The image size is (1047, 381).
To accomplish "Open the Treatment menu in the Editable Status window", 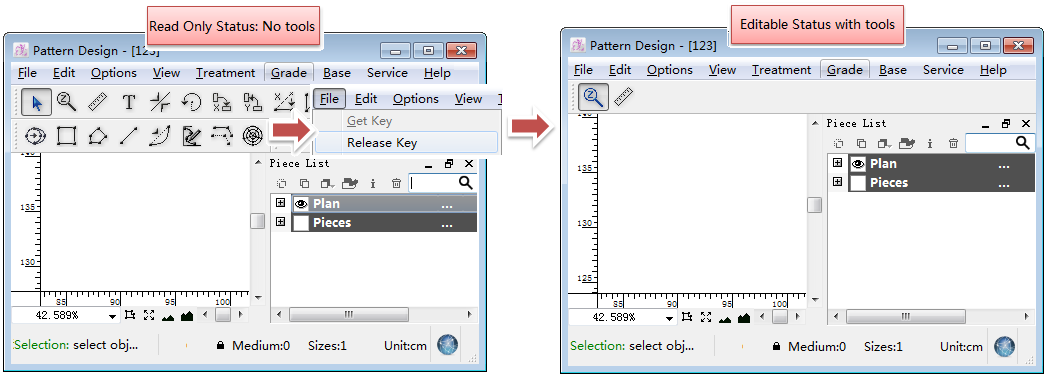I will [781, 69].
